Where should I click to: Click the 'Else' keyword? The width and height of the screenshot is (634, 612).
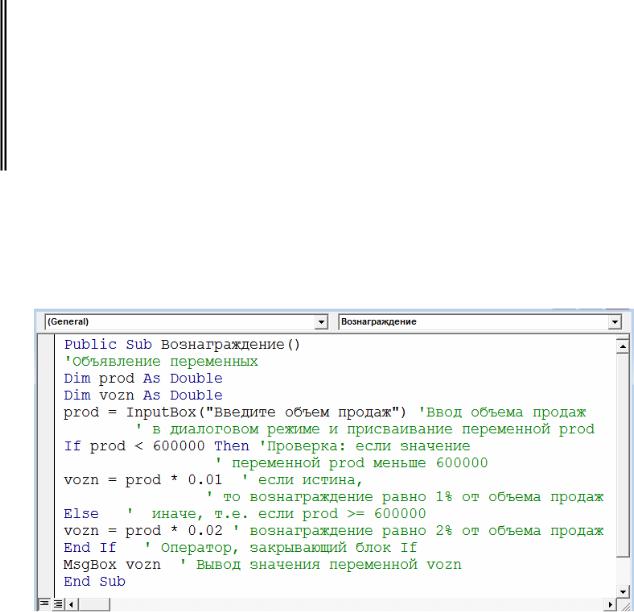81,514
